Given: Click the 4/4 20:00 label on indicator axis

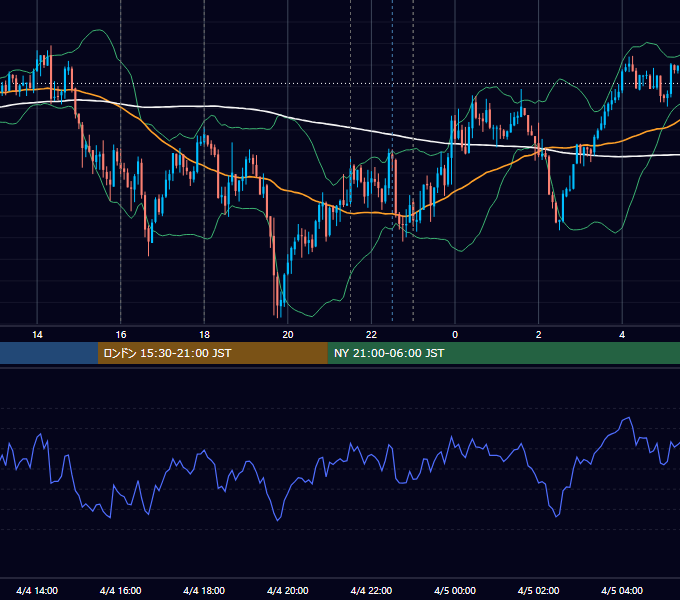Looking at the screenshot, I should (x=288, y=590).
